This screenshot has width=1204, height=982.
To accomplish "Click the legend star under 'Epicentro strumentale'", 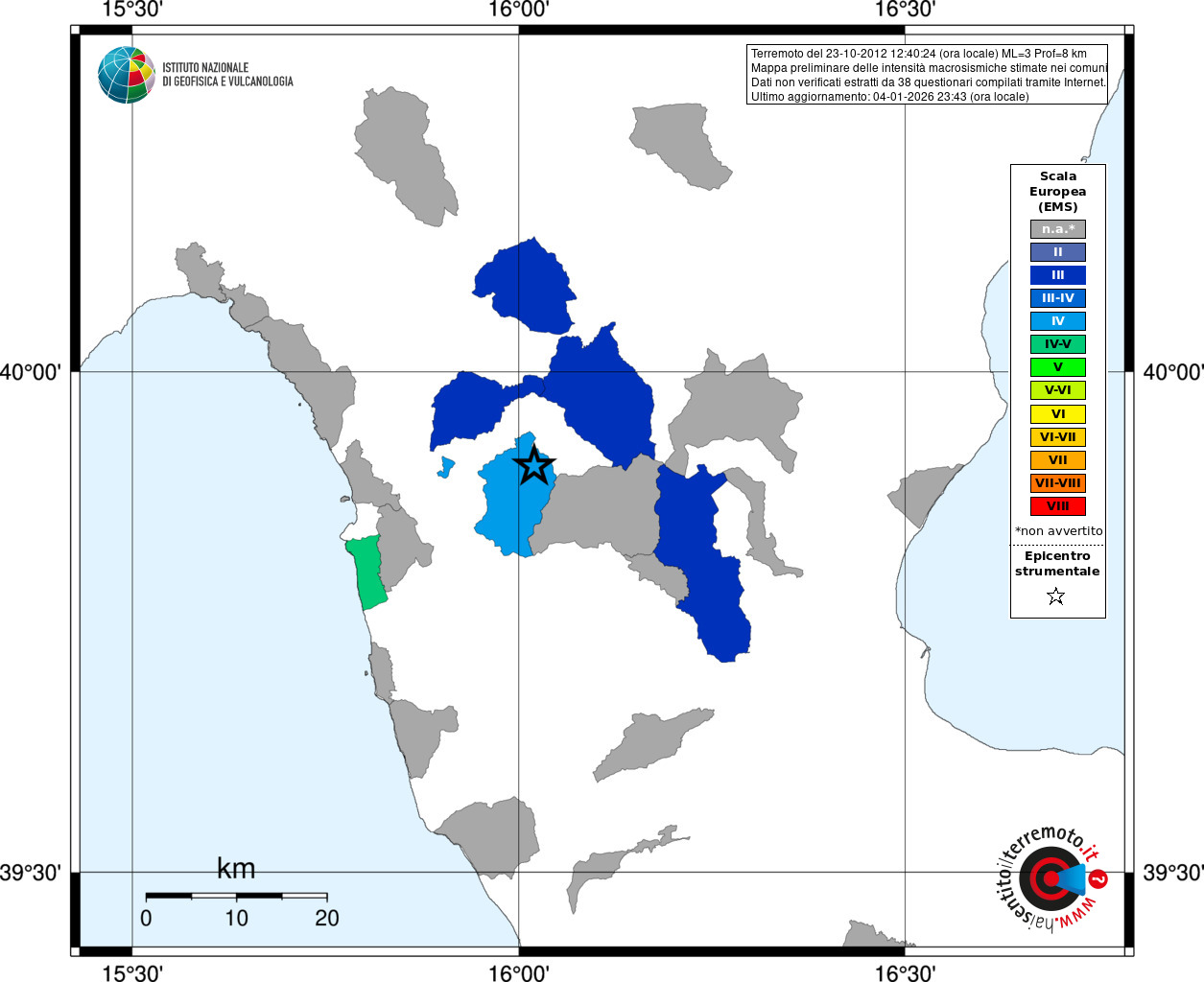I will click(x=1056, y=596).
